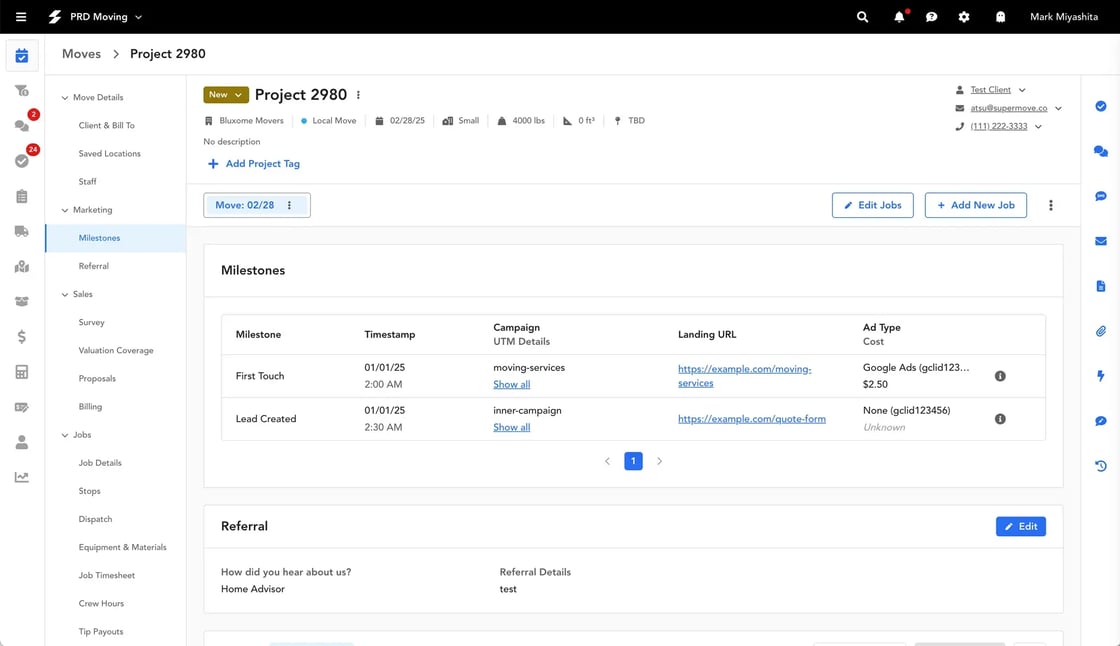
Task: Click info icon for First Touch row
Action: [1000, 376]
